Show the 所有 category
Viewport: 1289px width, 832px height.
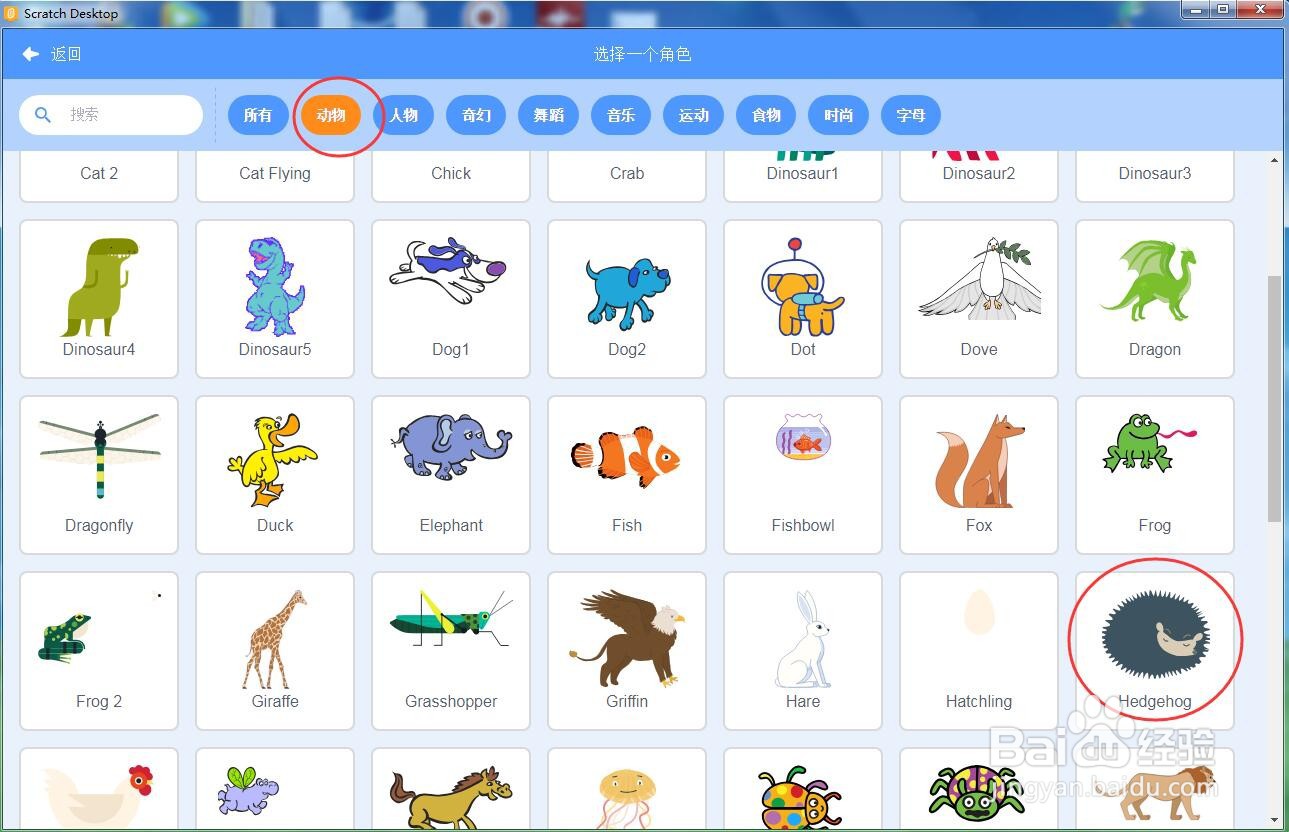[x=258, y=115]
